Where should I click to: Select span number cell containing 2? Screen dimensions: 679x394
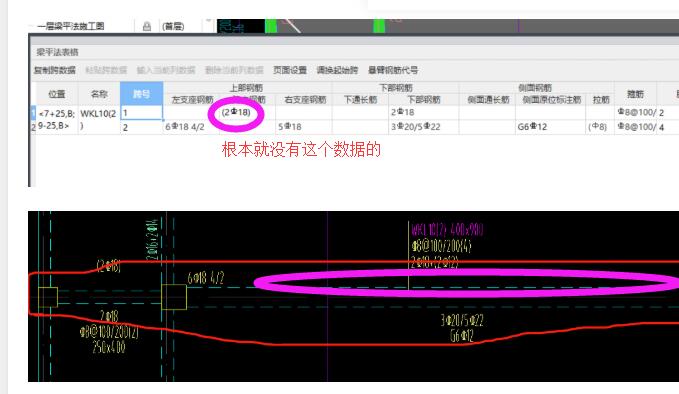(142, 127)
